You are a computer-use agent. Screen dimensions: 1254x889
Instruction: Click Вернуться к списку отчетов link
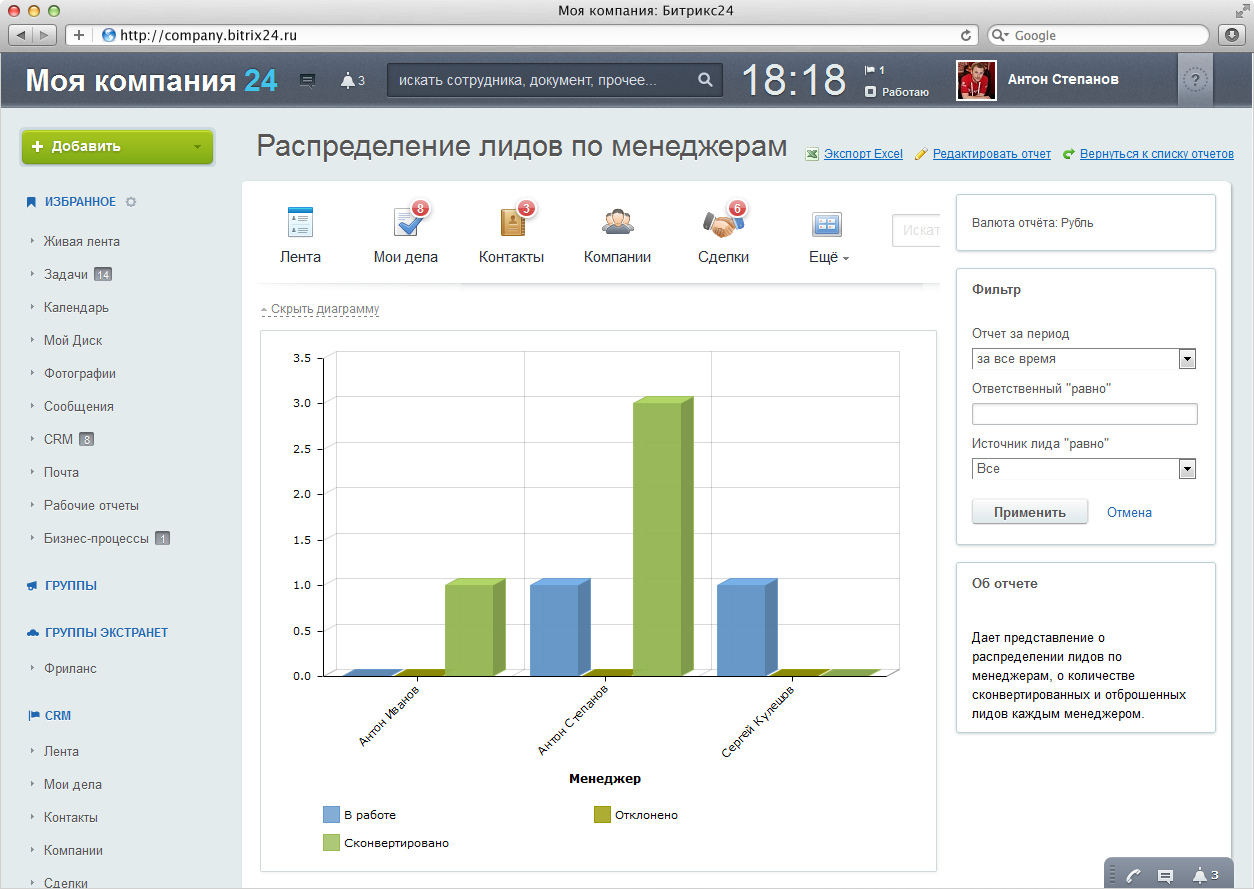[x=1157, y=154]
